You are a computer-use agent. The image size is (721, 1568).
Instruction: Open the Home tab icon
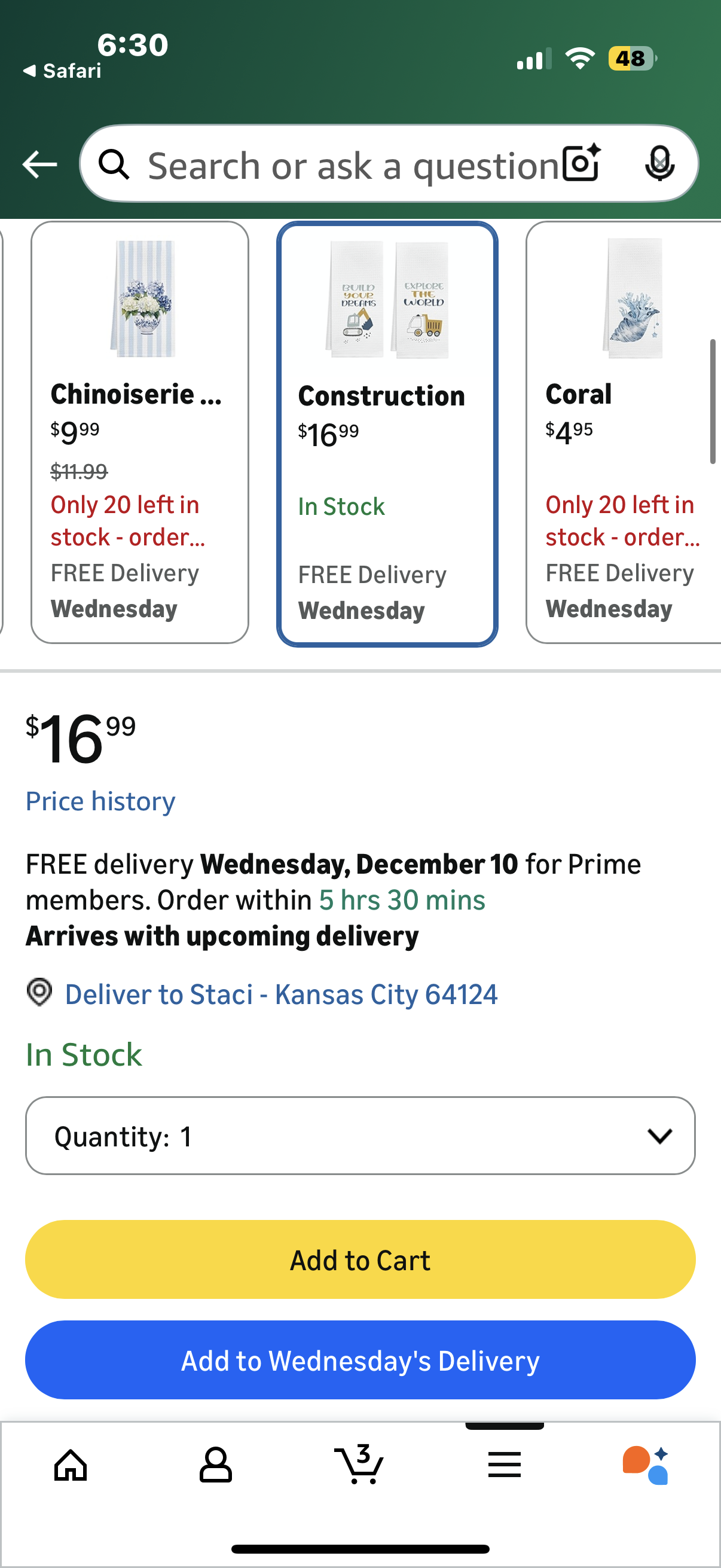[x=71, y=1465]
